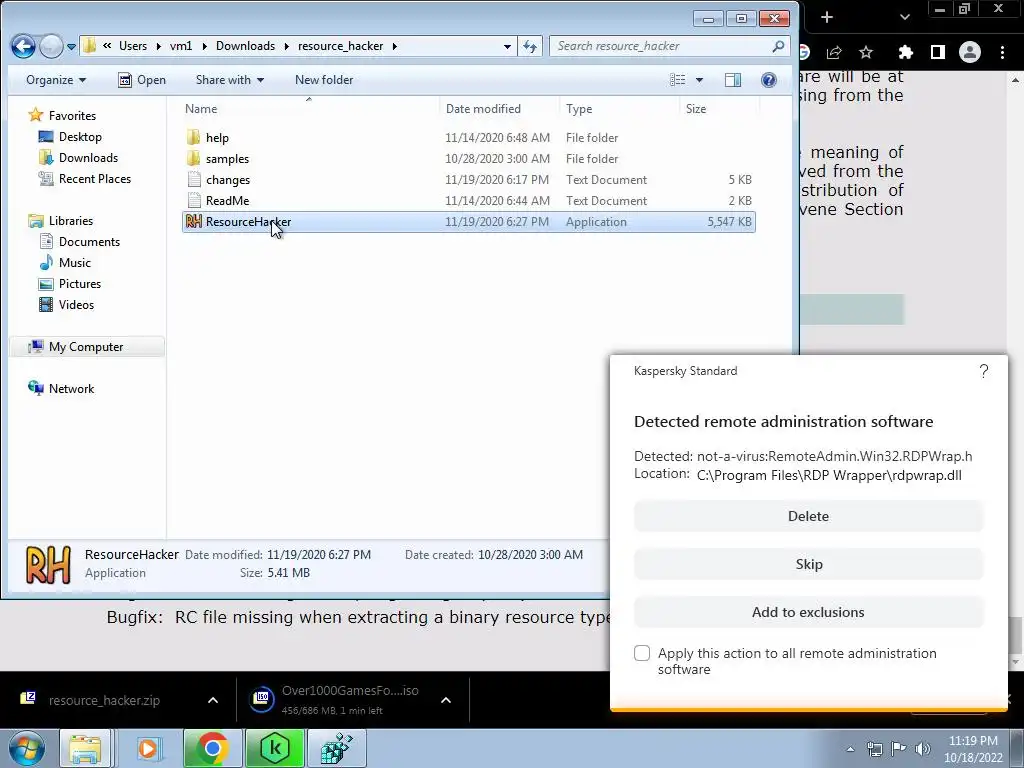Open the Videos library
The image size is (1024, 768).
point(67,304)
